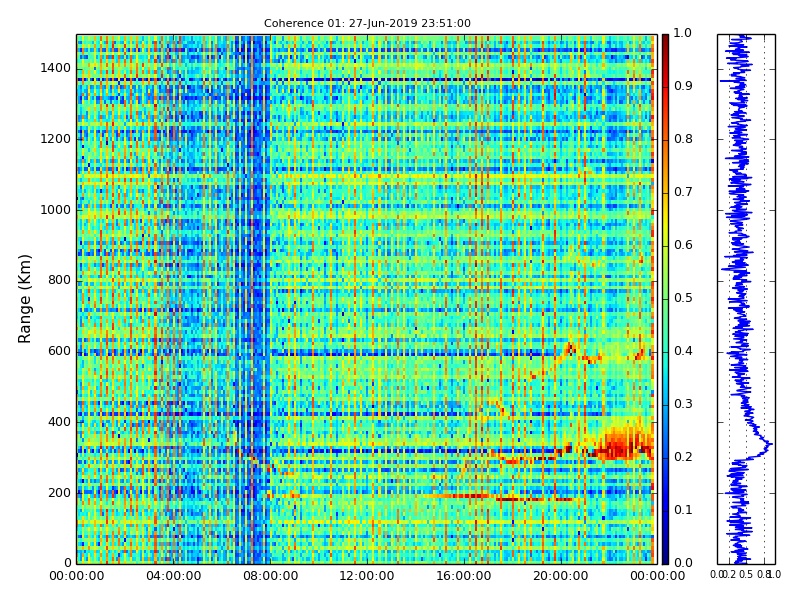Click the 200 range tick label
Image resolution: width=800 pixels, height=600 pixels.
pos(59,493)
